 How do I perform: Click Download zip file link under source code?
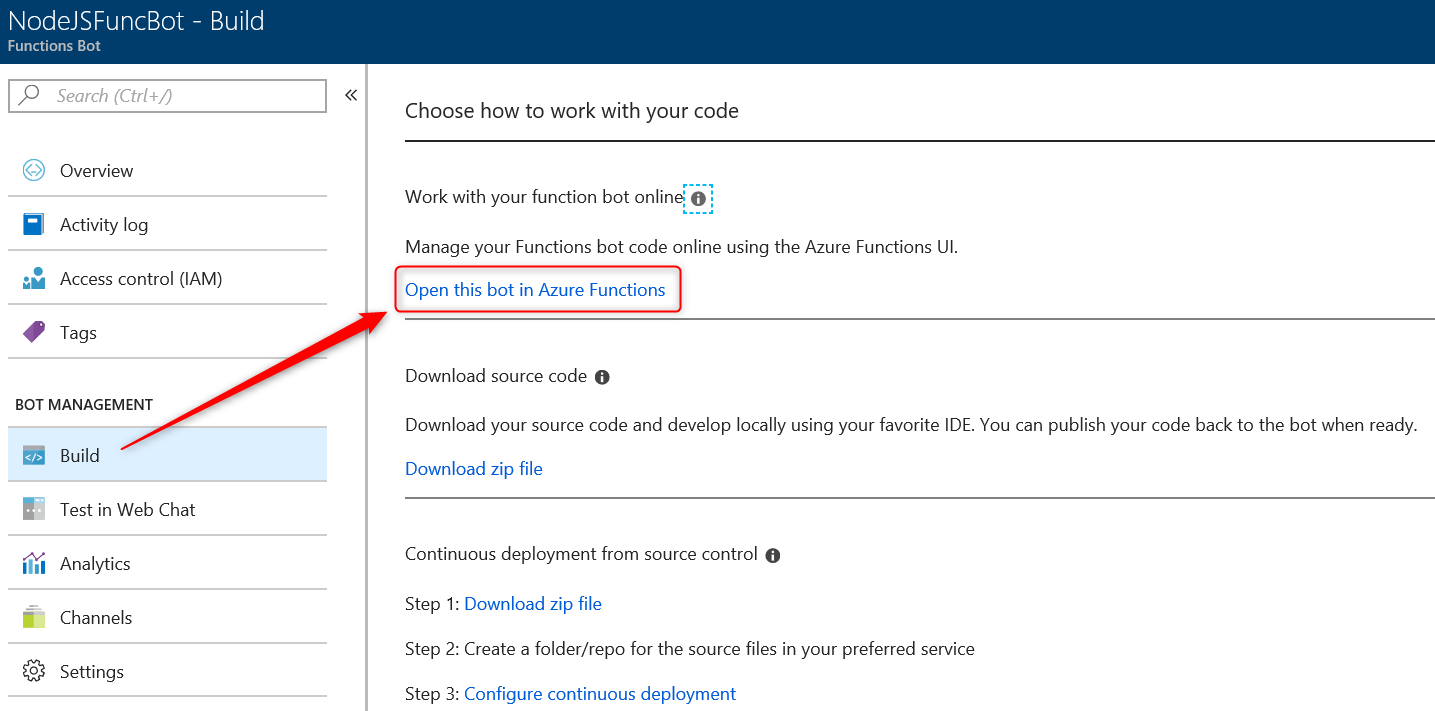(x=474, y=469)
